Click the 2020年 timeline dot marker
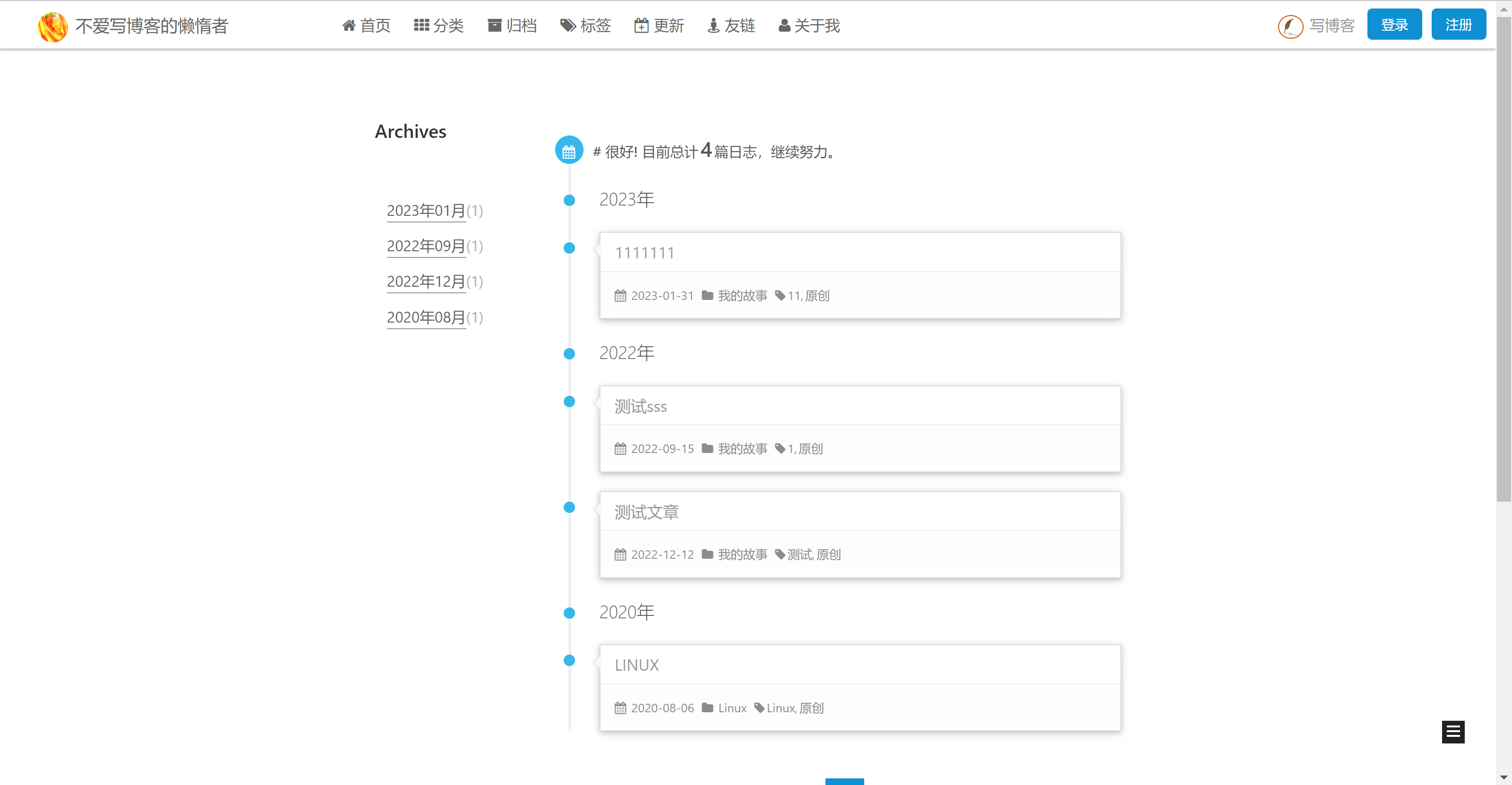Viewport: 1512px width, 785px height. [x=569, y=613]
